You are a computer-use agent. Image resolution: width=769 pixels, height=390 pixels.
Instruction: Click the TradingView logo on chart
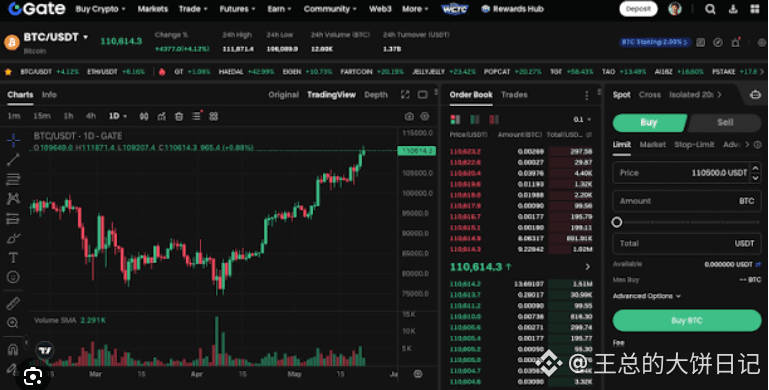pyautogui.click(x=45, y=350)
